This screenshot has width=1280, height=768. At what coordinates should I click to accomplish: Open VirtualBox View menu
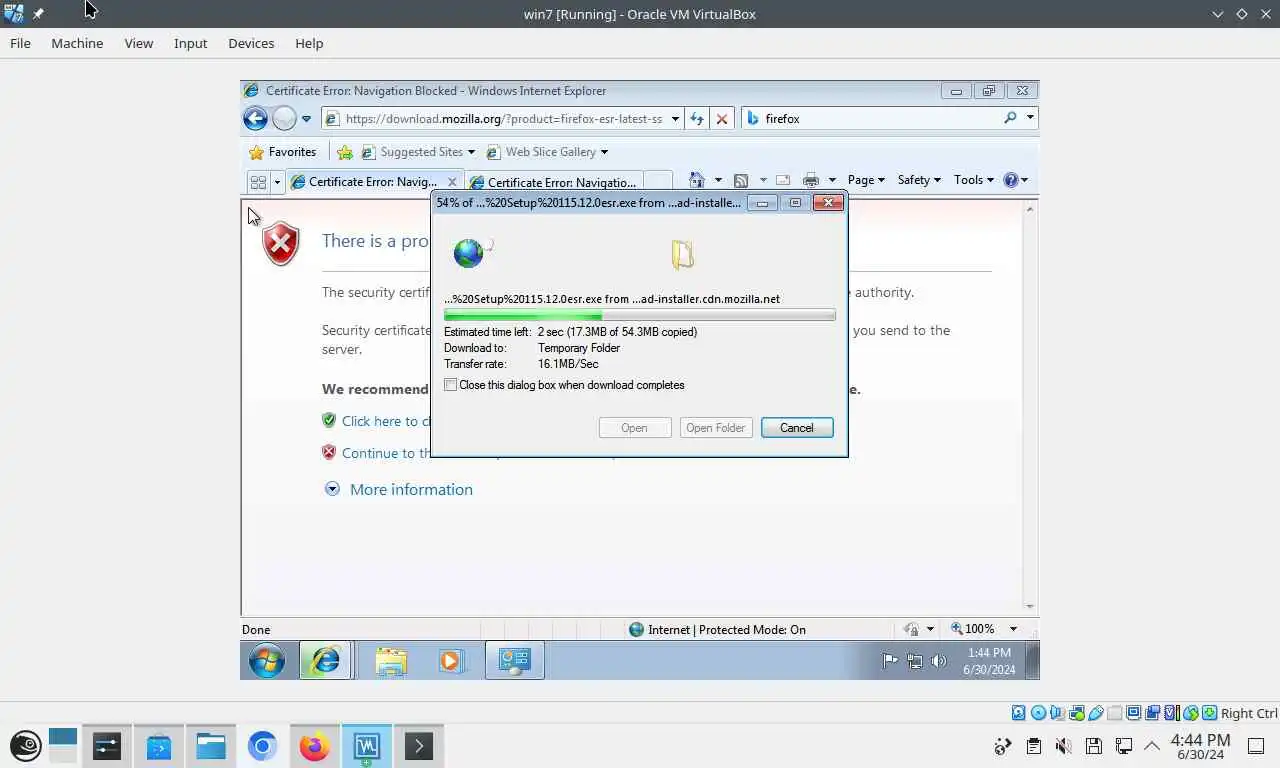tap(139, 43)
